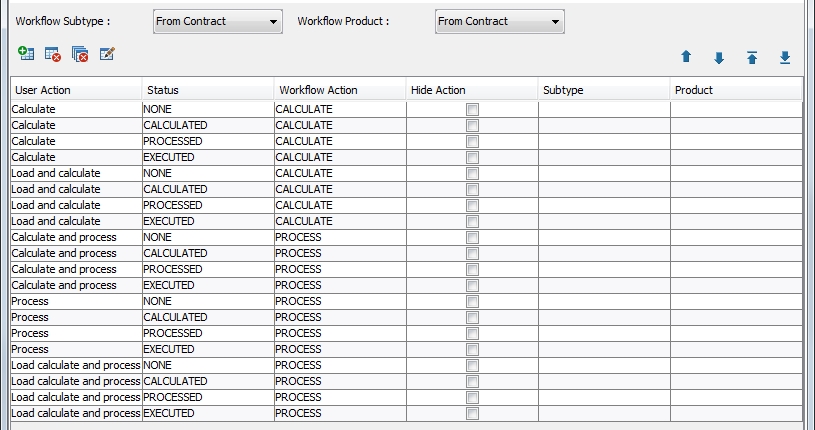
Task: Move row to bottom with barred down arrow
Action: [785, 57]
